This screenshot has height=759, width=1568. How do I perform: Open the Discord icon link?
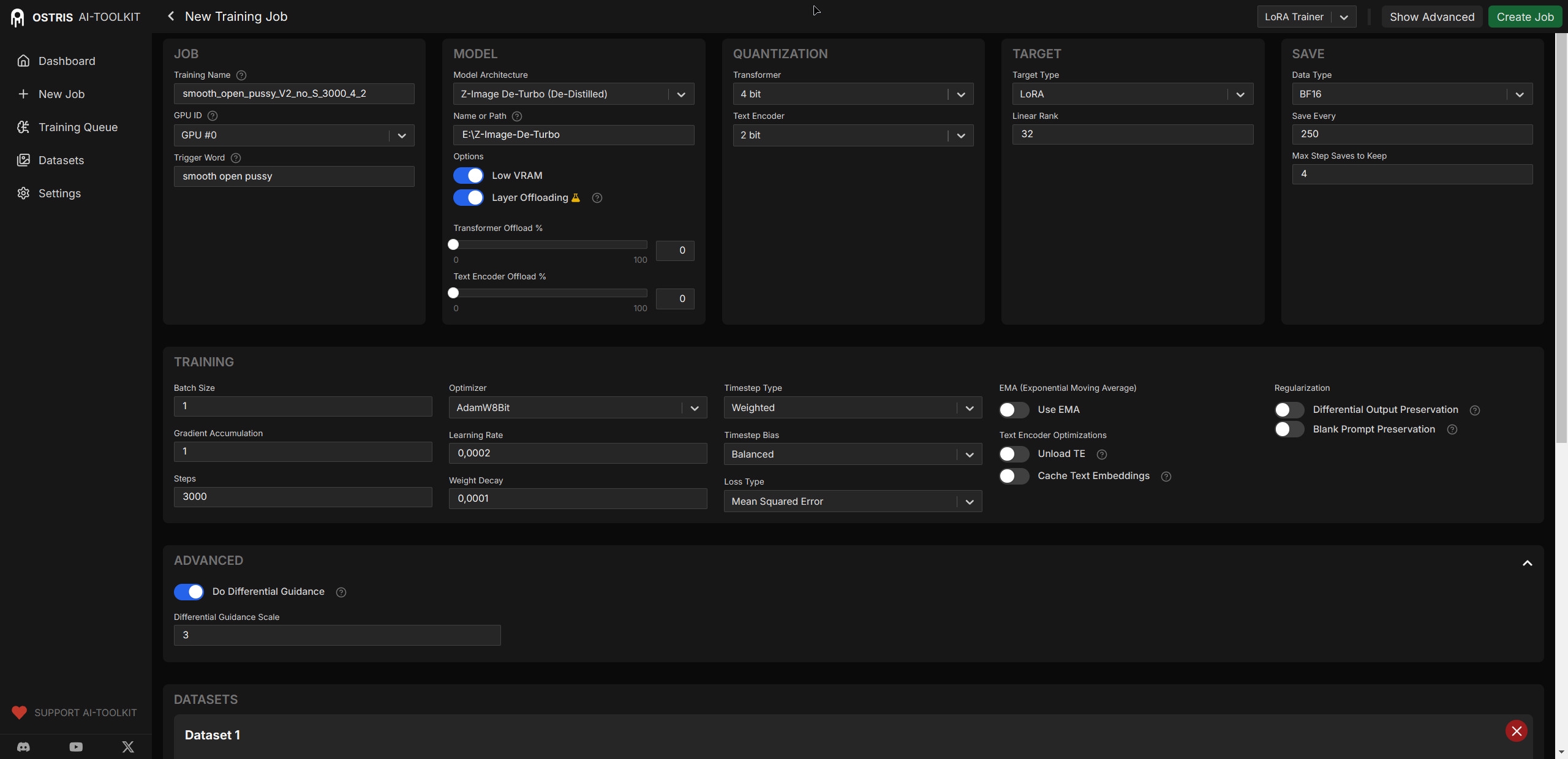point(23,747)
